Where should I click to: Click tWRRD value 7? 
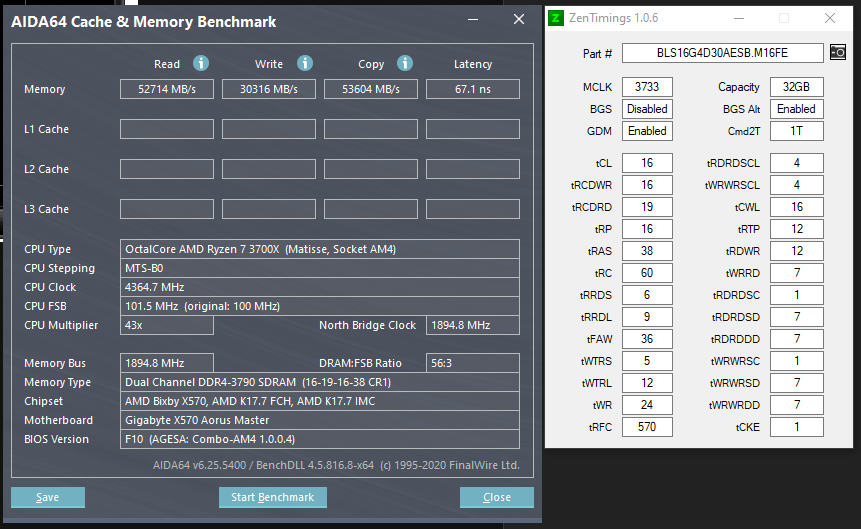pyautogui.click(x=796, y=273)
